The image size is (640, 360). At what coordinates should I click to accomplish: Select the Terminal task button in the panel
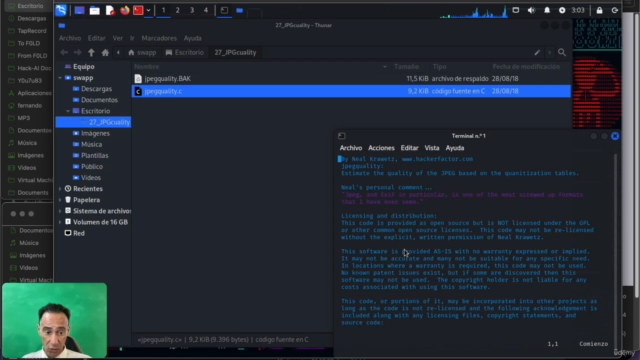(x=224, y=10)
